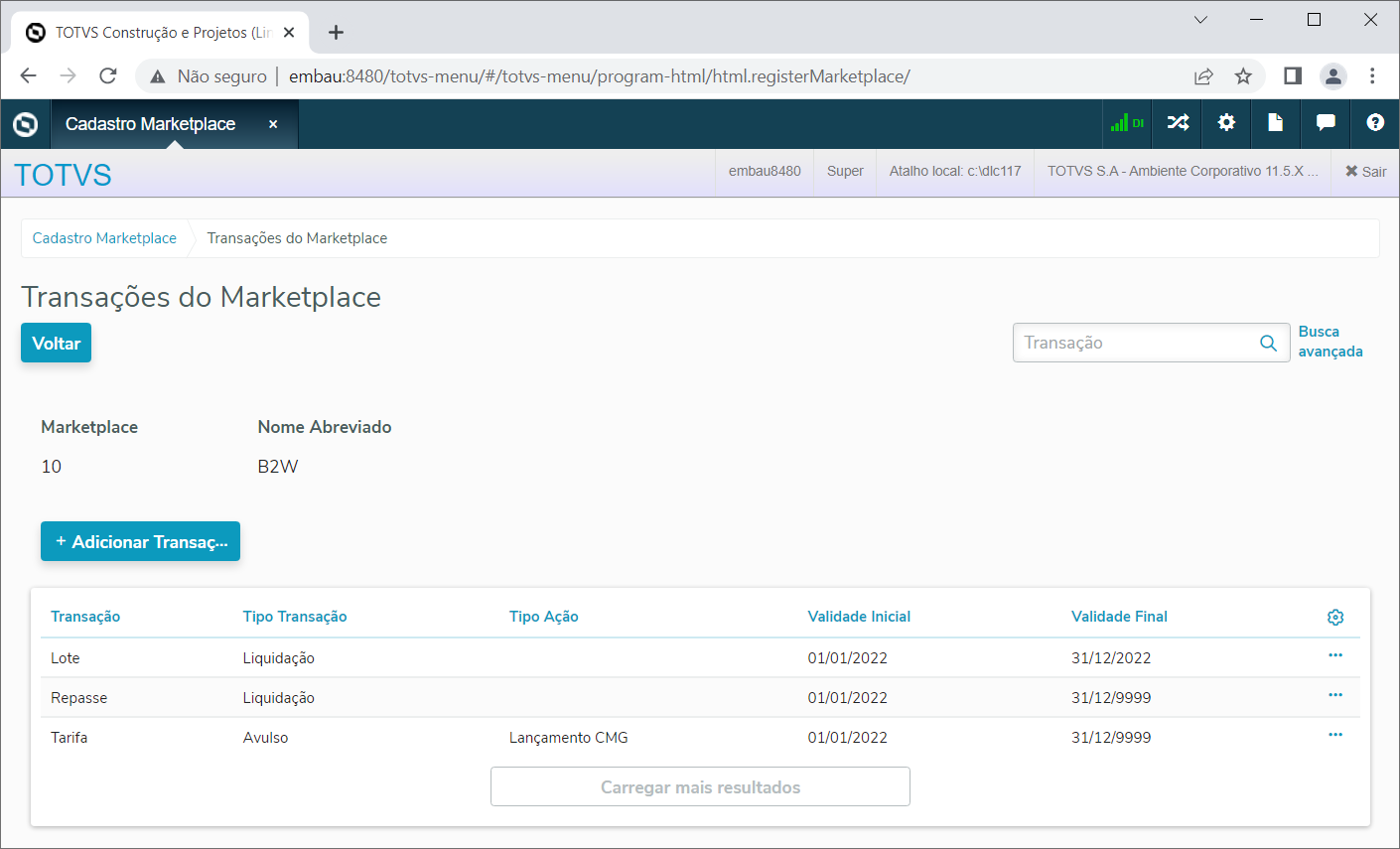This screenshot has width=1400, height=849.
Task: Click the Super user item
Action: click(x=845, y=171)
